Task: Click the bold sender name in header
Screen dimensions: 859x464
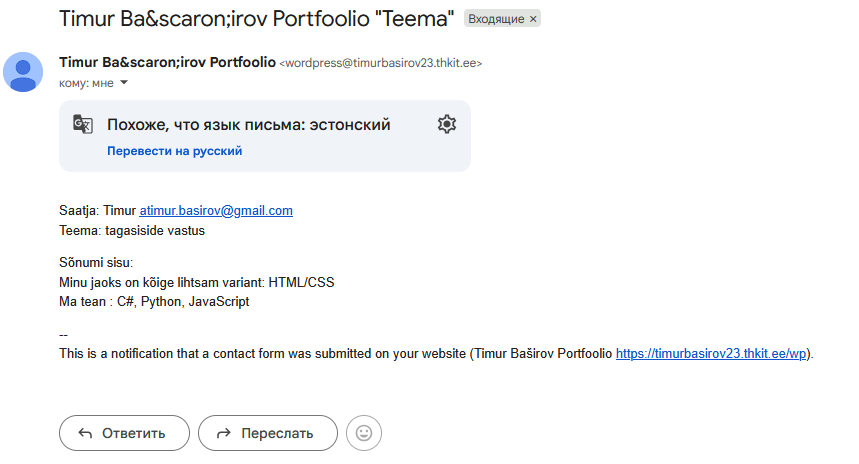Action: coord(167,62)
